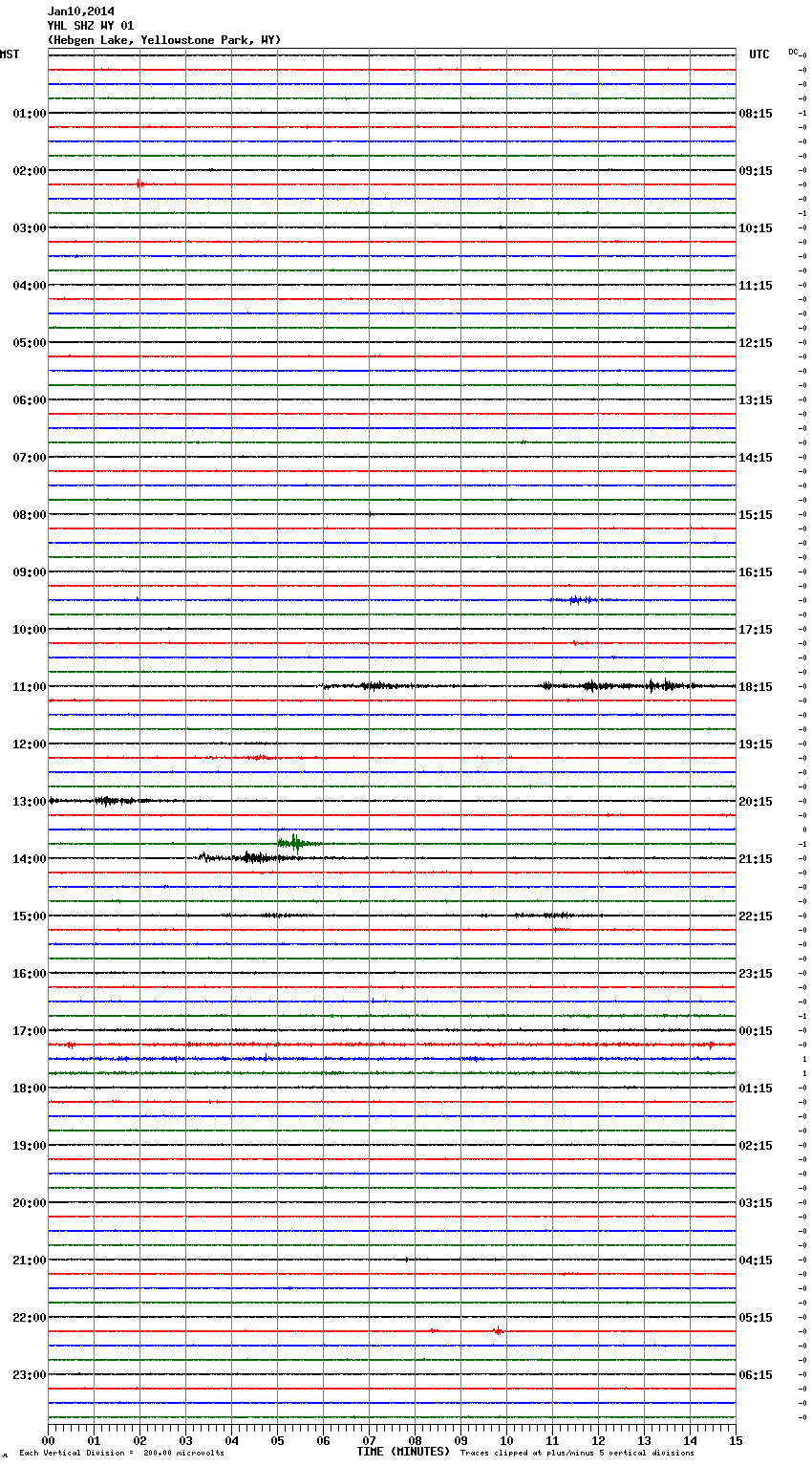
Task: Select the 13:00 MST hour label
Action: coord(30,802)
